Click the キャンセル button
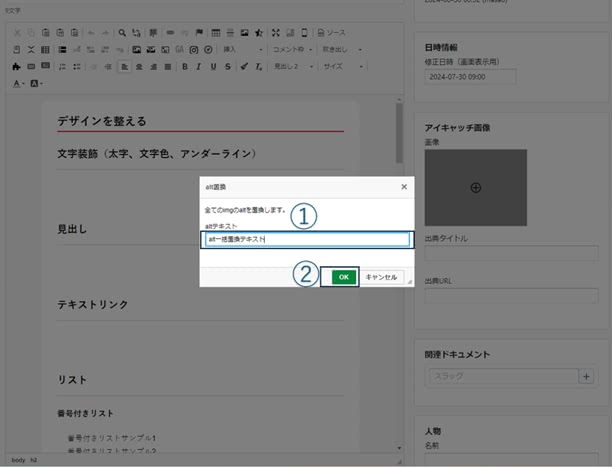 pos(381,277)
